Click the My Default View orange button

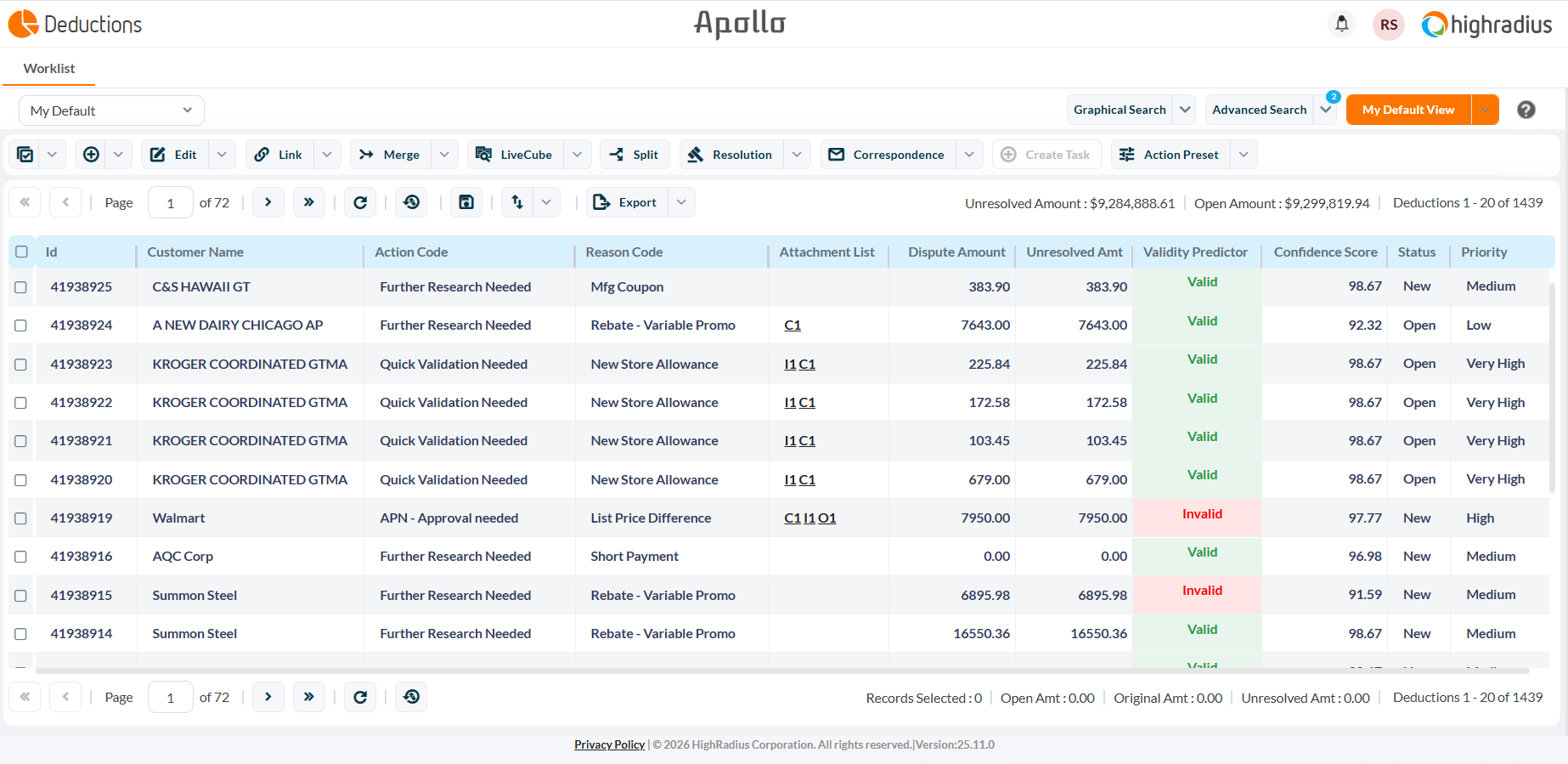coord(1407,110)
